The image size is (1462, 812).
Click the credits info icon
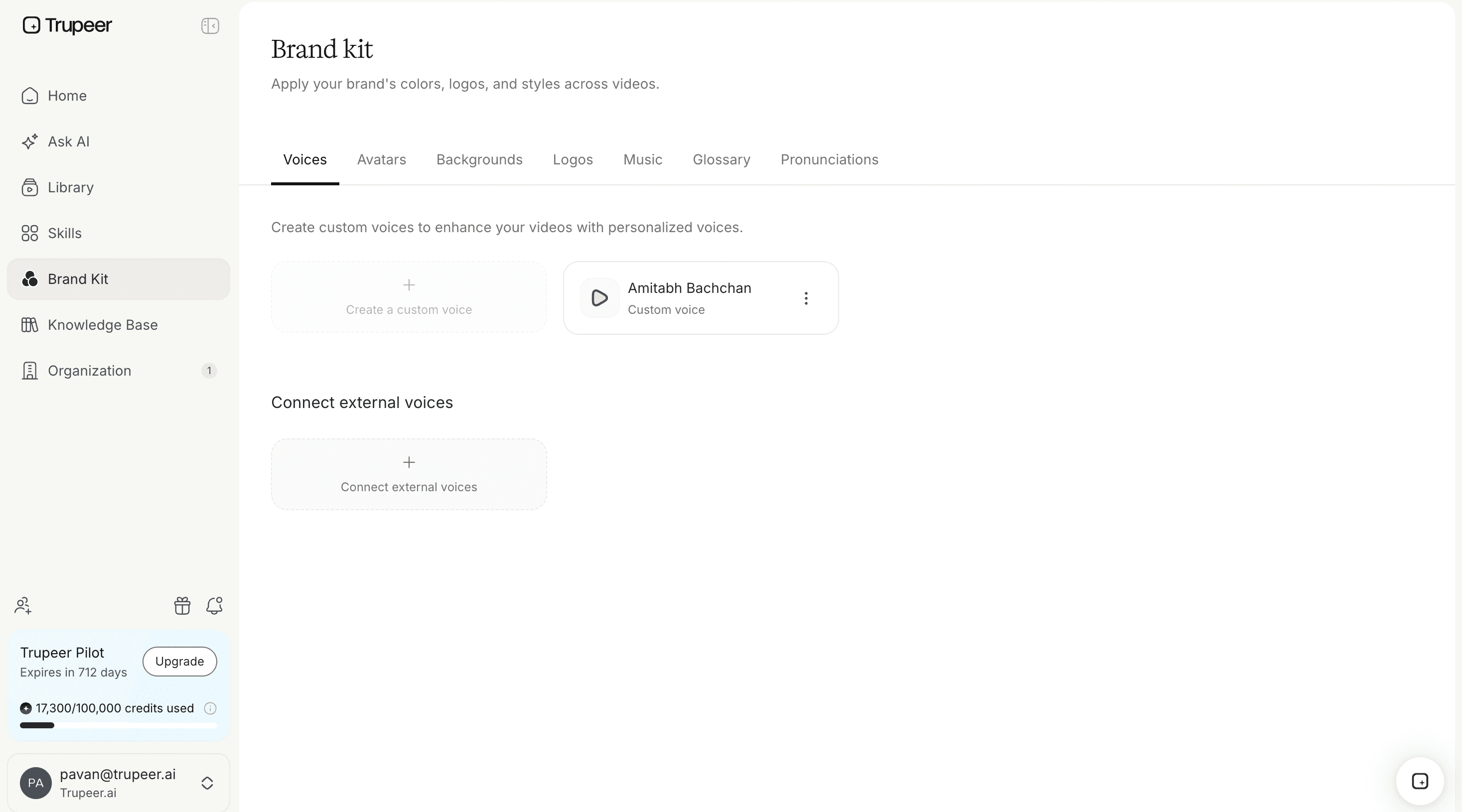[x=210, y=709]
